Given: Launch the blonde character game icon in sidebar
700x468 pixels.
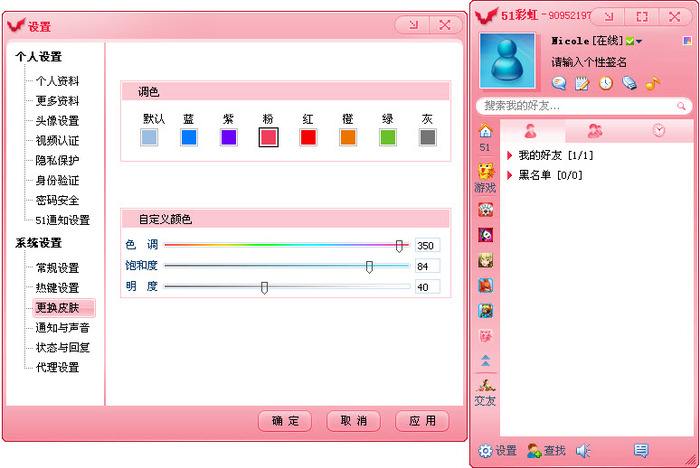Looking at the screenshot, I should point(486,260).
